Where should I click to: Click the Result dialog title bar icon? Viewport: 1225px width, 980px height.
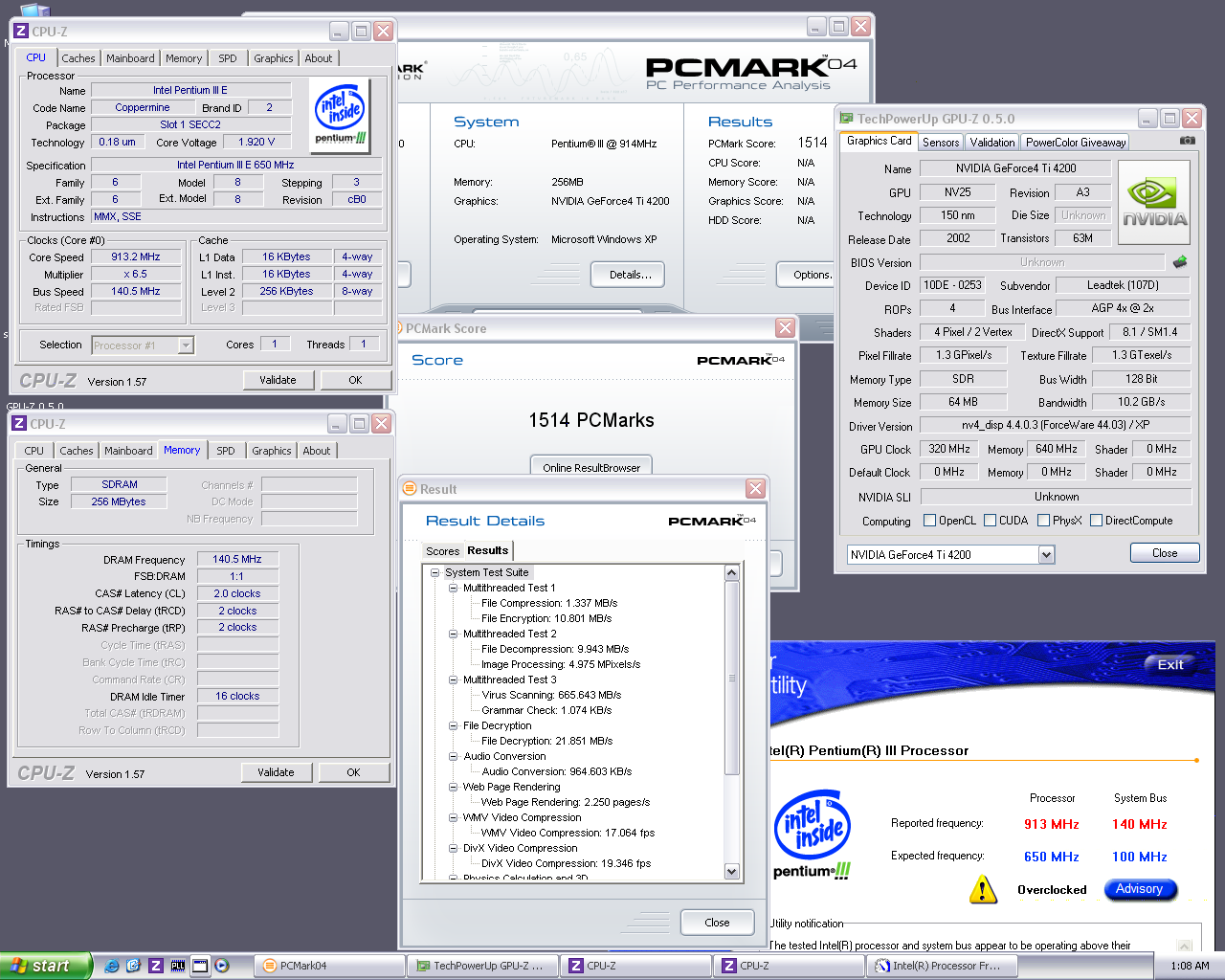[x=410, y=489]
